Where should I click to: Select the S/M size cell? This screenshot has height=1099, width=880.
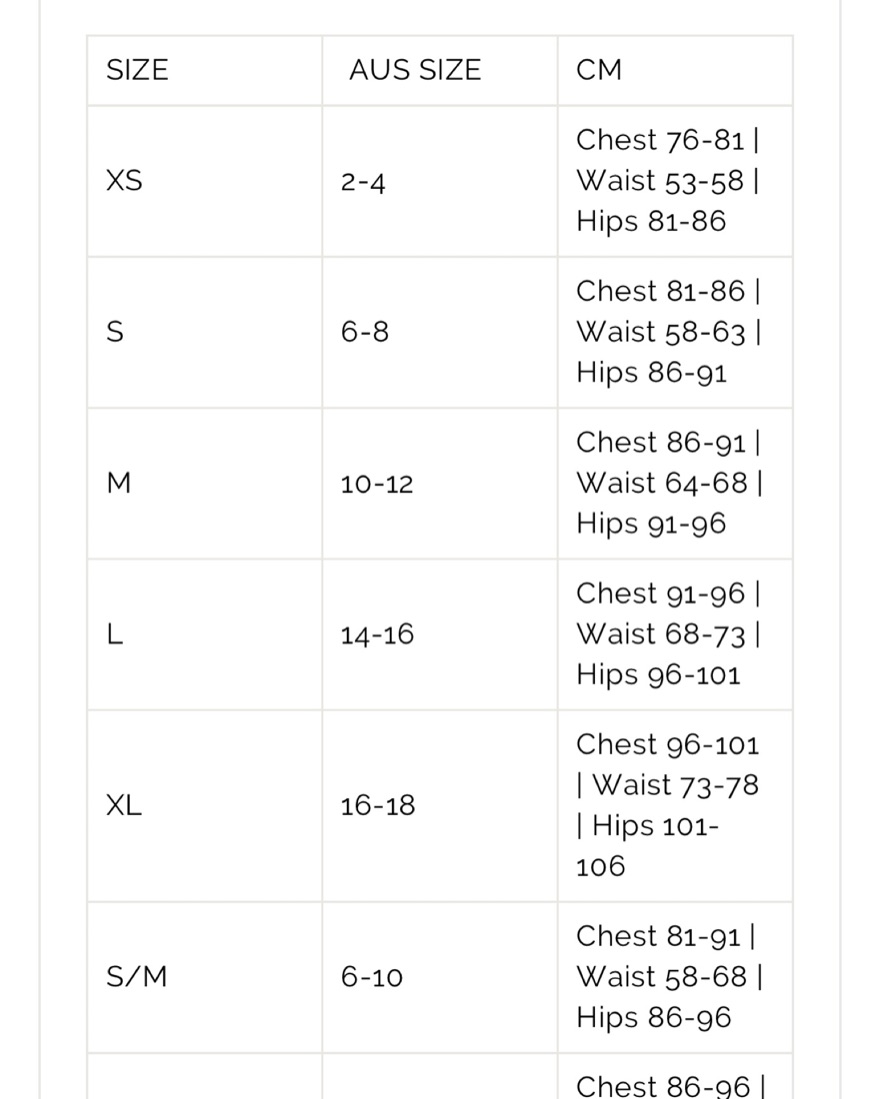(x=205, y=977)
